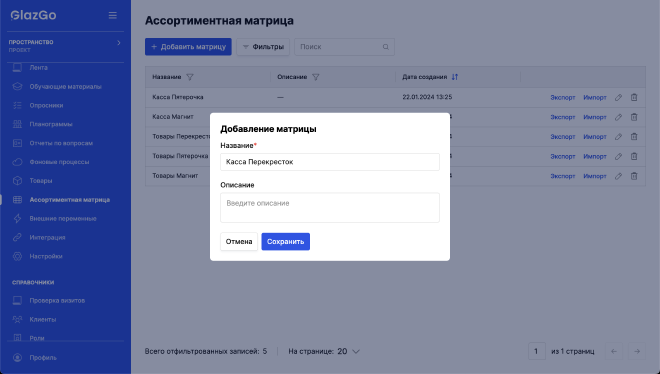
Task: Go to previous page arrow
Action: coord(614,351)
